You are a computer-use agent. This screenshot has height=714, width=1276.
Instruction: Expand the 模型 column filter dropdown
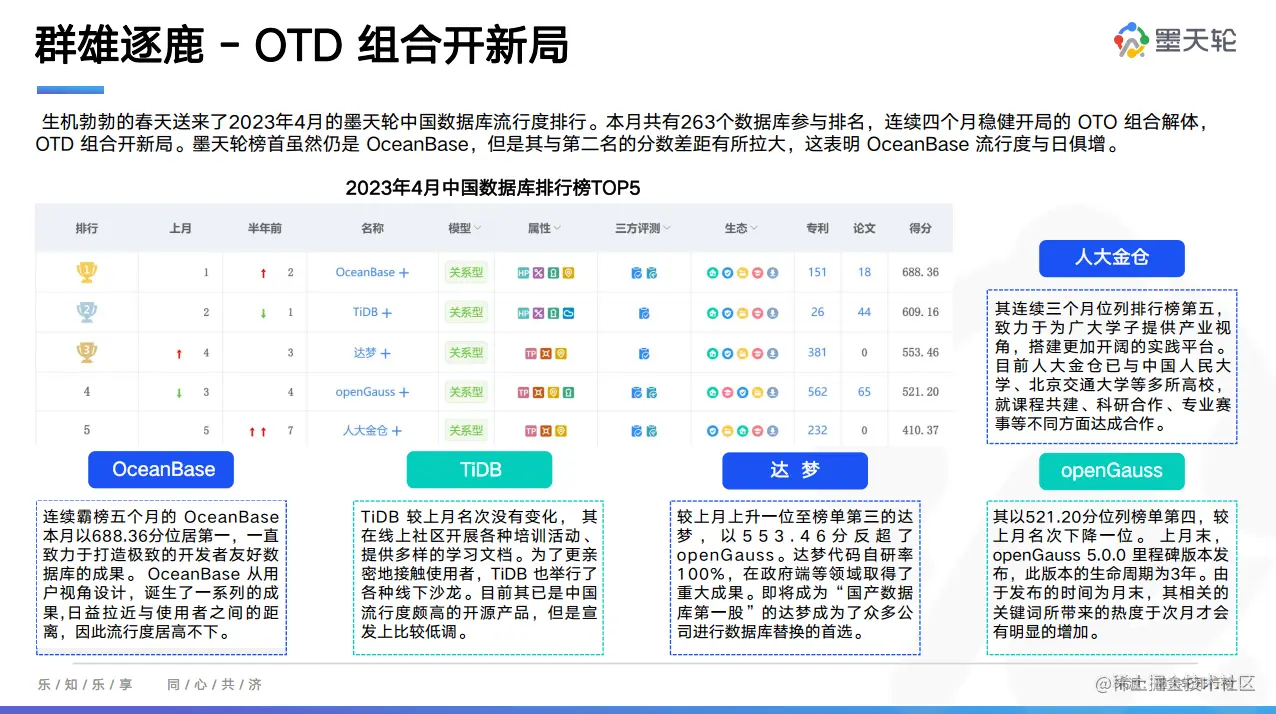coord(478,228)
